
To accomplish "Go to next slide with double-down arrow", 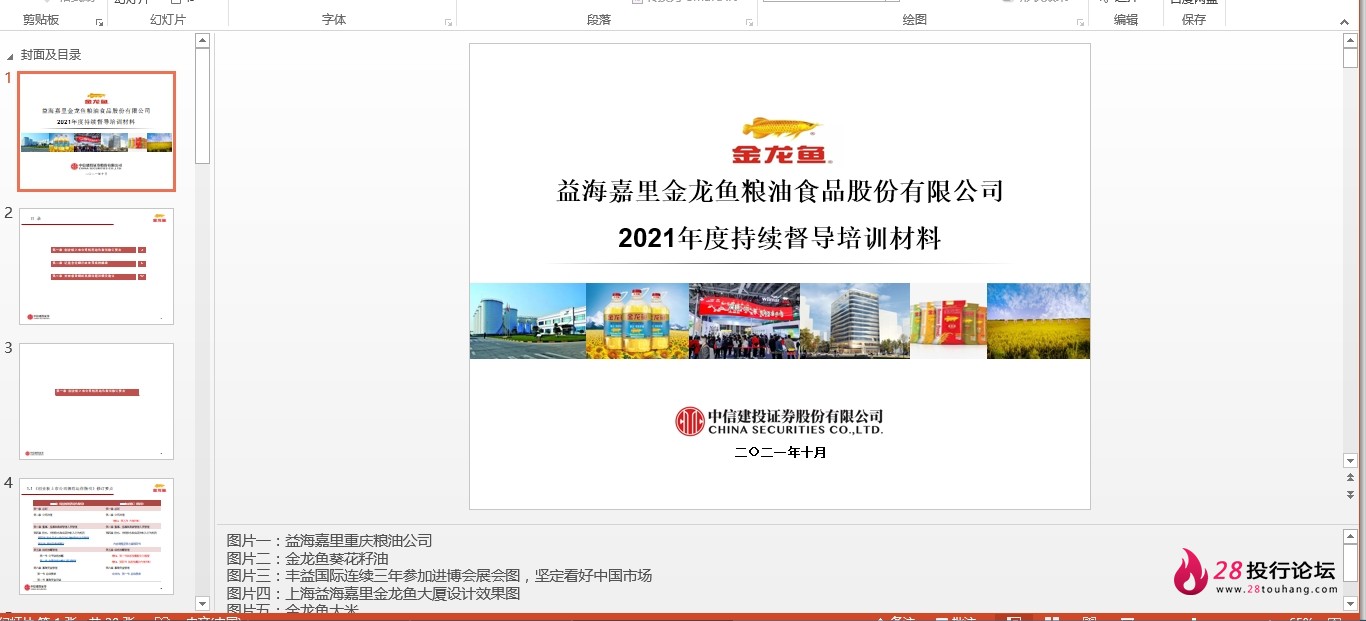I will [1350, 495].
